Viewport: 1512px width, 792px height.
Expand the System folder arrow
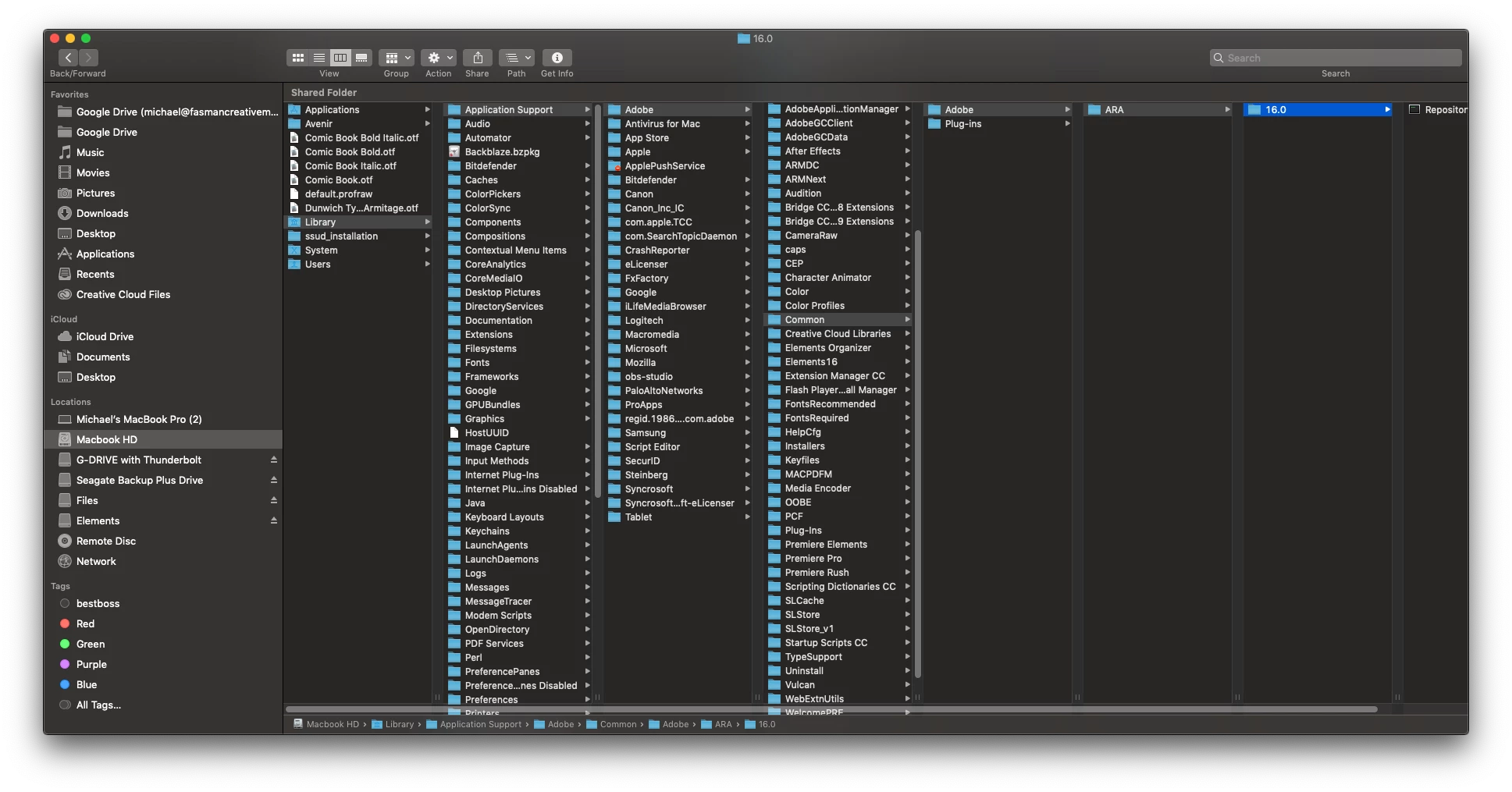point(427,250)
